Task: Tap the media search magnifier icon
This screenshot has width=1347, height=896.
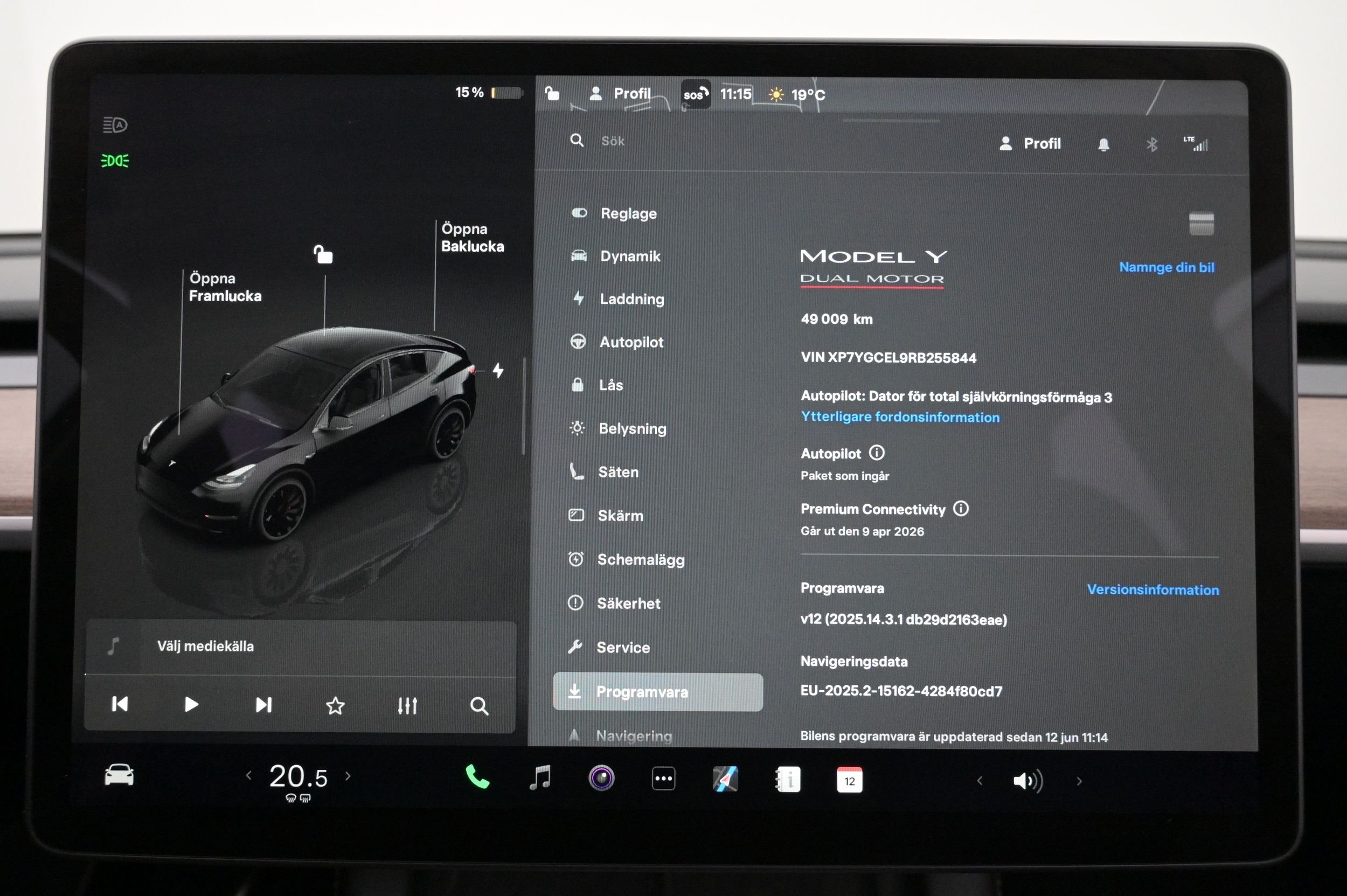Action: click(x=479, y=706)
